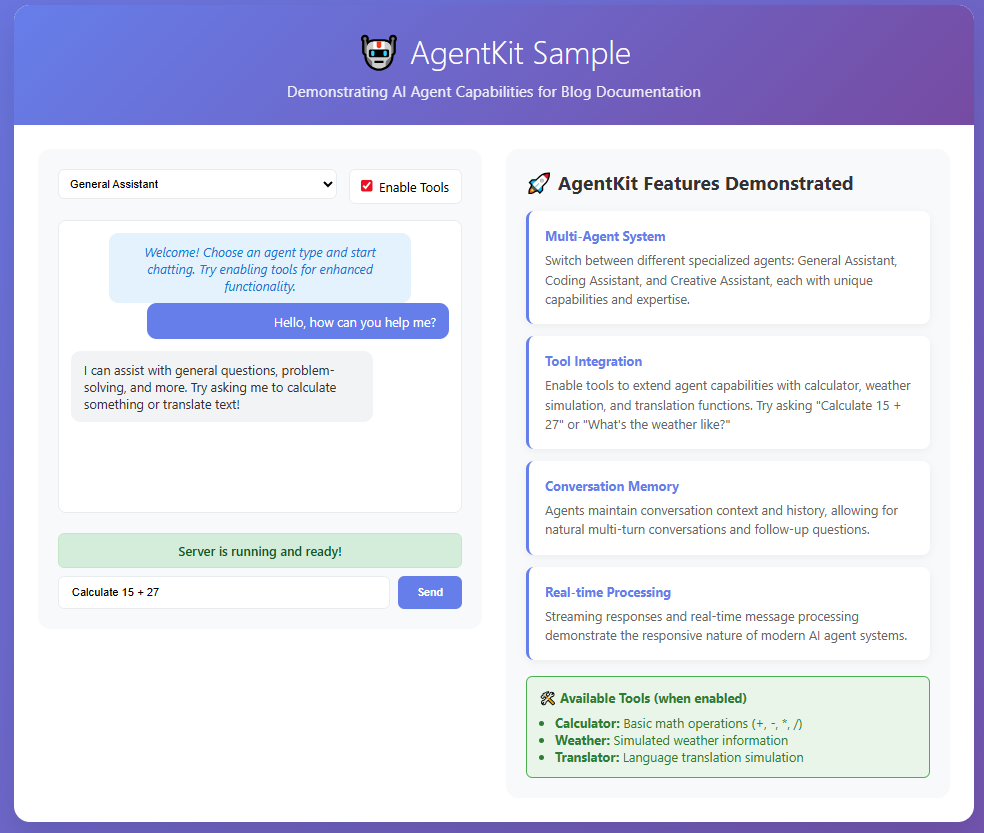The width and height of the screenshot is (984, 833).
Task: Click the assistant's reply message bubble
Action: [x=221, y=386]
